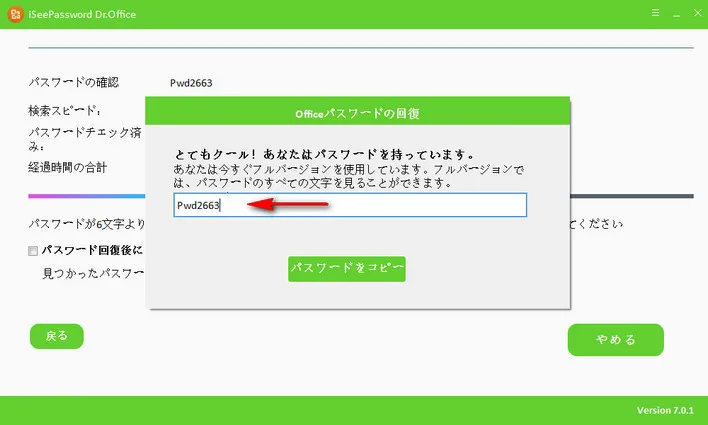Click the やめる button

pos(615,340)
